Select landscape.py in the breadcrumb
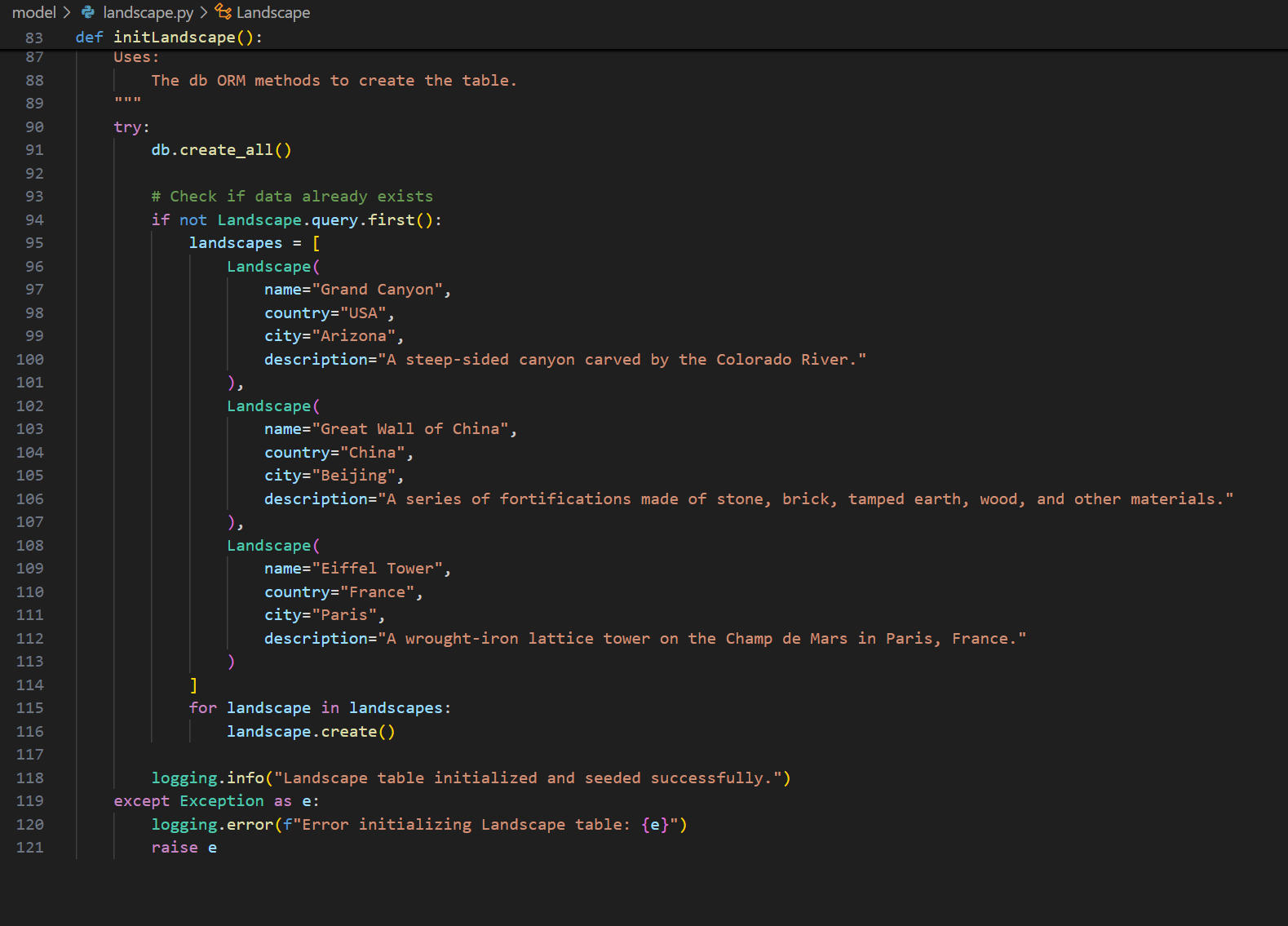Viewport: 1288px width, 926px height. 148,12
